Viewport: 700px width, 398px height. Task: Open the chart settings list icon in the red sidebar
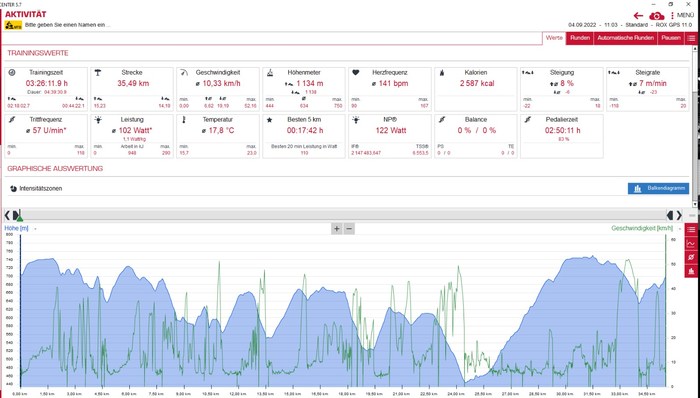tap(692, 230)
